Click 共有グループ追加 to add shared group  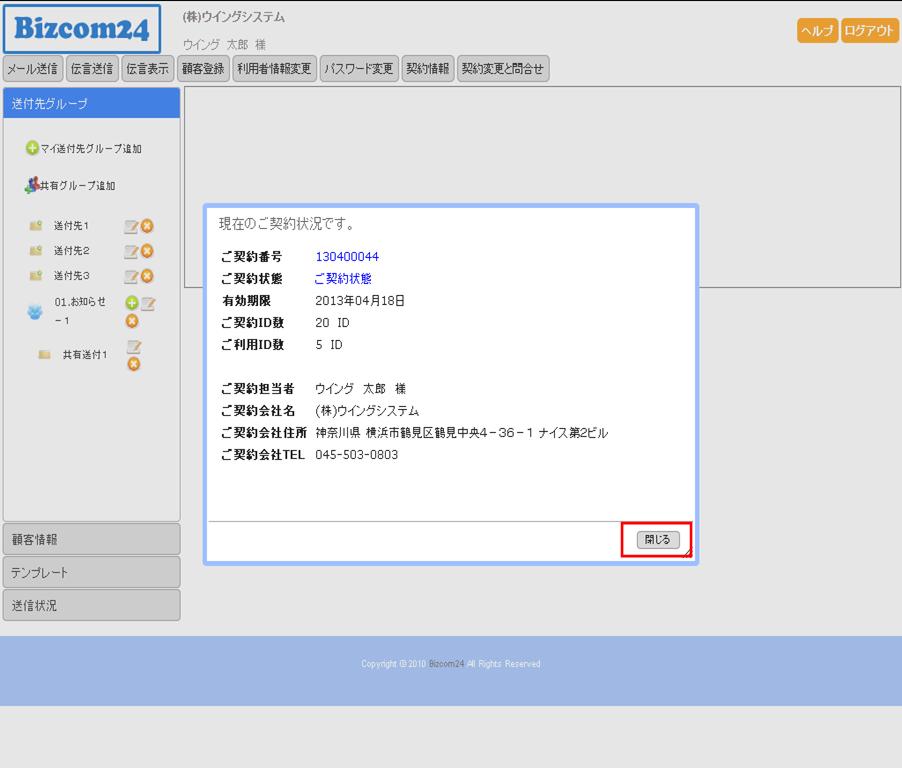click(70, 186)
